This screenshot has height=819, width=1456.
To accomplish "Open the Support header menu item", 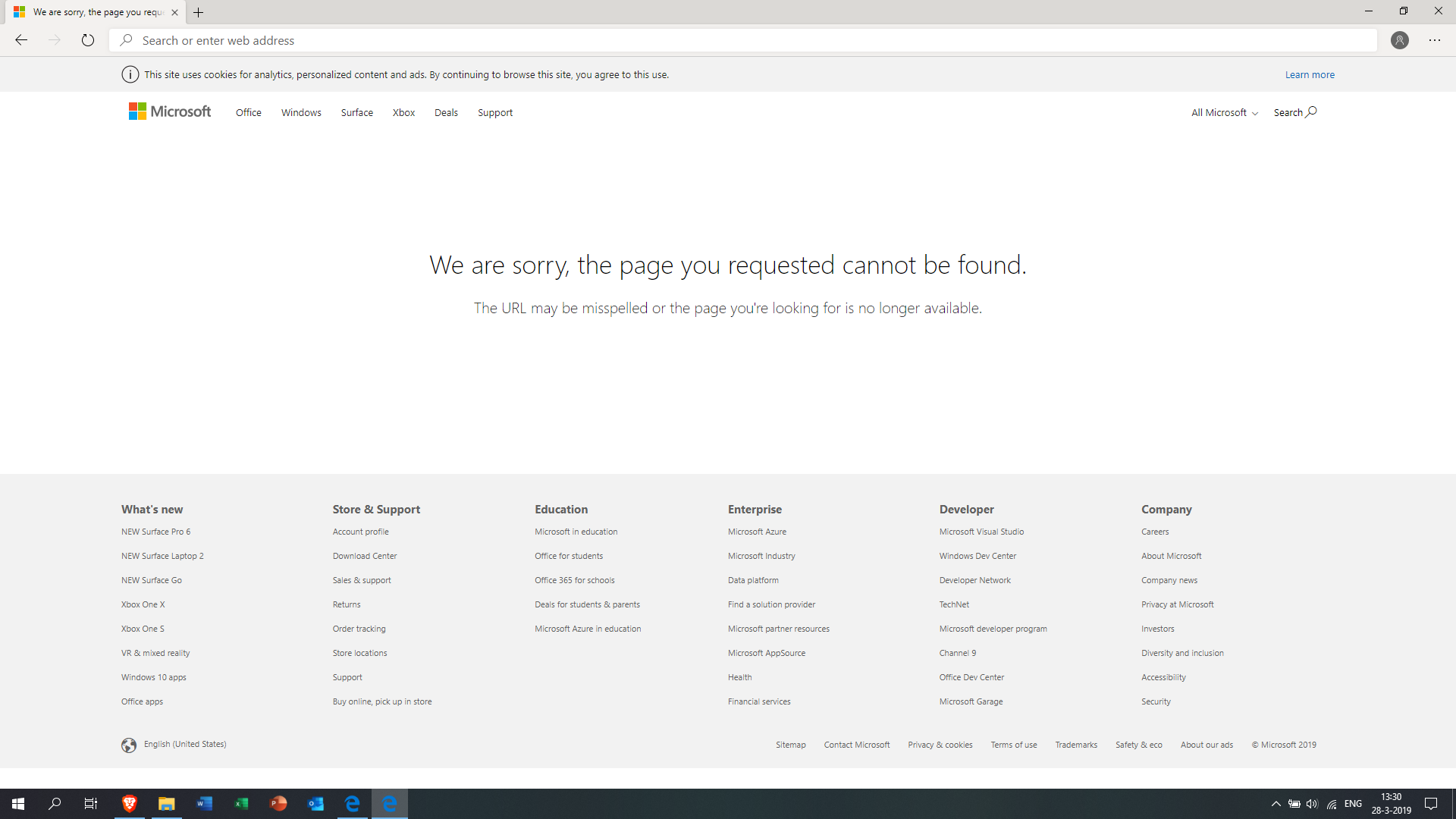I will click(495, 112).
